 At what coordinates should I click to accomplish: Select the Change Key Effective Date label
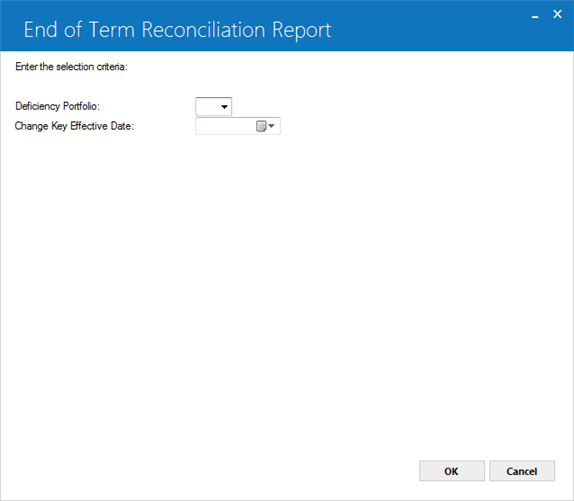pos(75,126)
